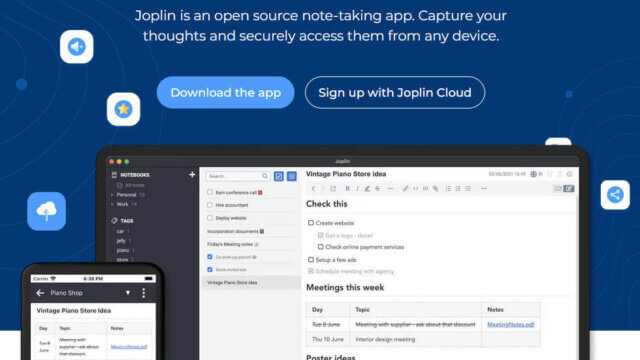Click the Interior design meeting cell
The width and height of the screenshot is (640, 360).
416,339
